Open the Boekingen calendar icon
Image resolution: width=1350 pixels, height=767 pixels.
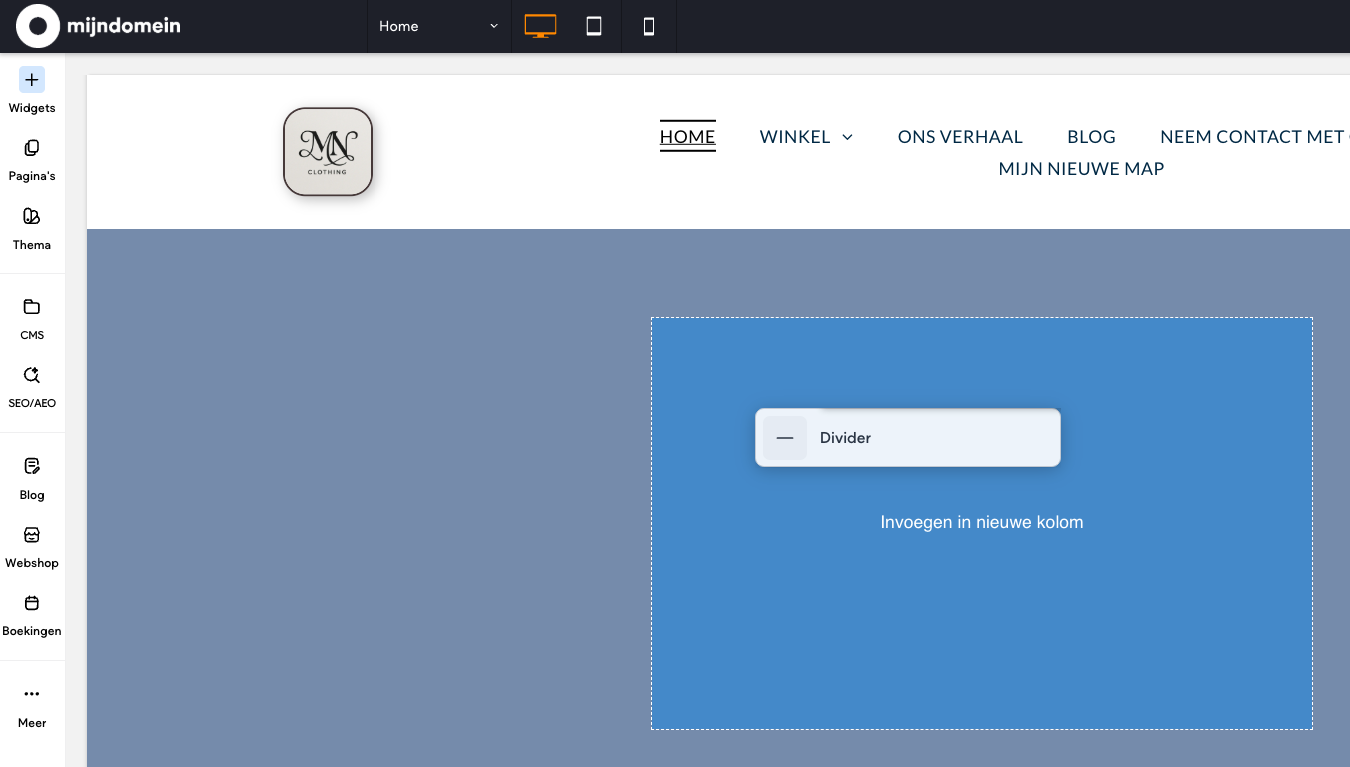pyautogui.click(x=32, y=603)
